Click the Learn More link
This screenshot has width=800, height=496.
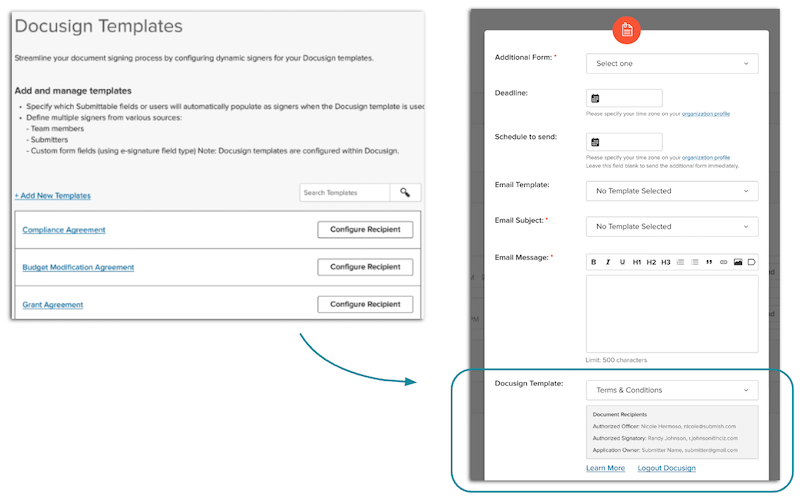pyautogui.click(x=605, y=468)
